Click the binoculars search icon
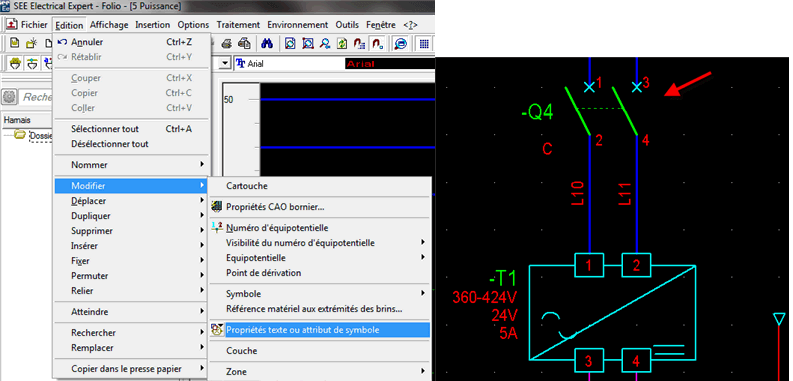Viewport: 793px width, 381px height. tap(267, 44)
